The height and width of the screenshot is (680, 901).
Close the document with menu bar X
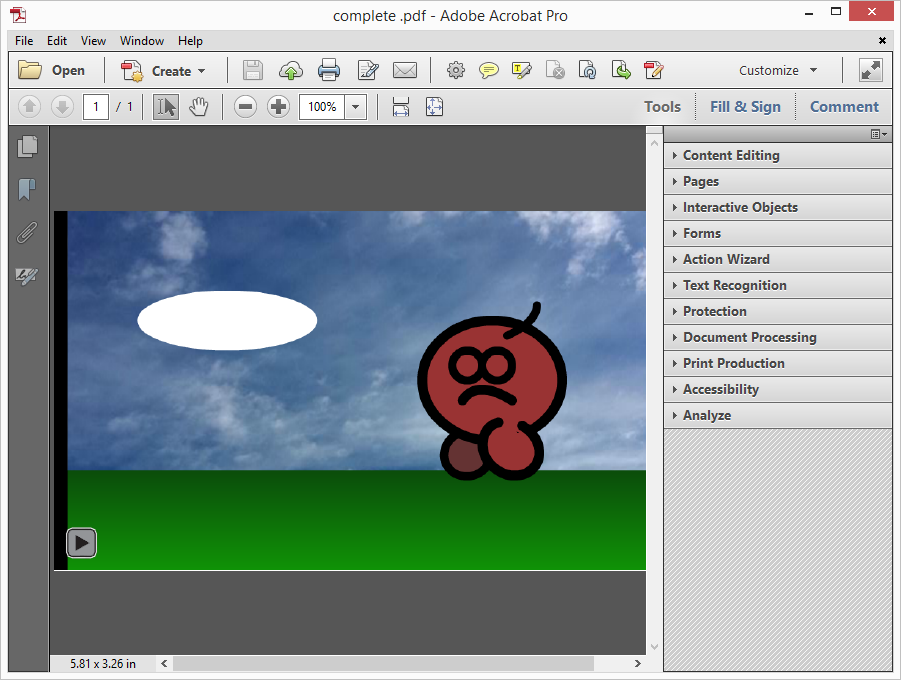coord(882,40)
